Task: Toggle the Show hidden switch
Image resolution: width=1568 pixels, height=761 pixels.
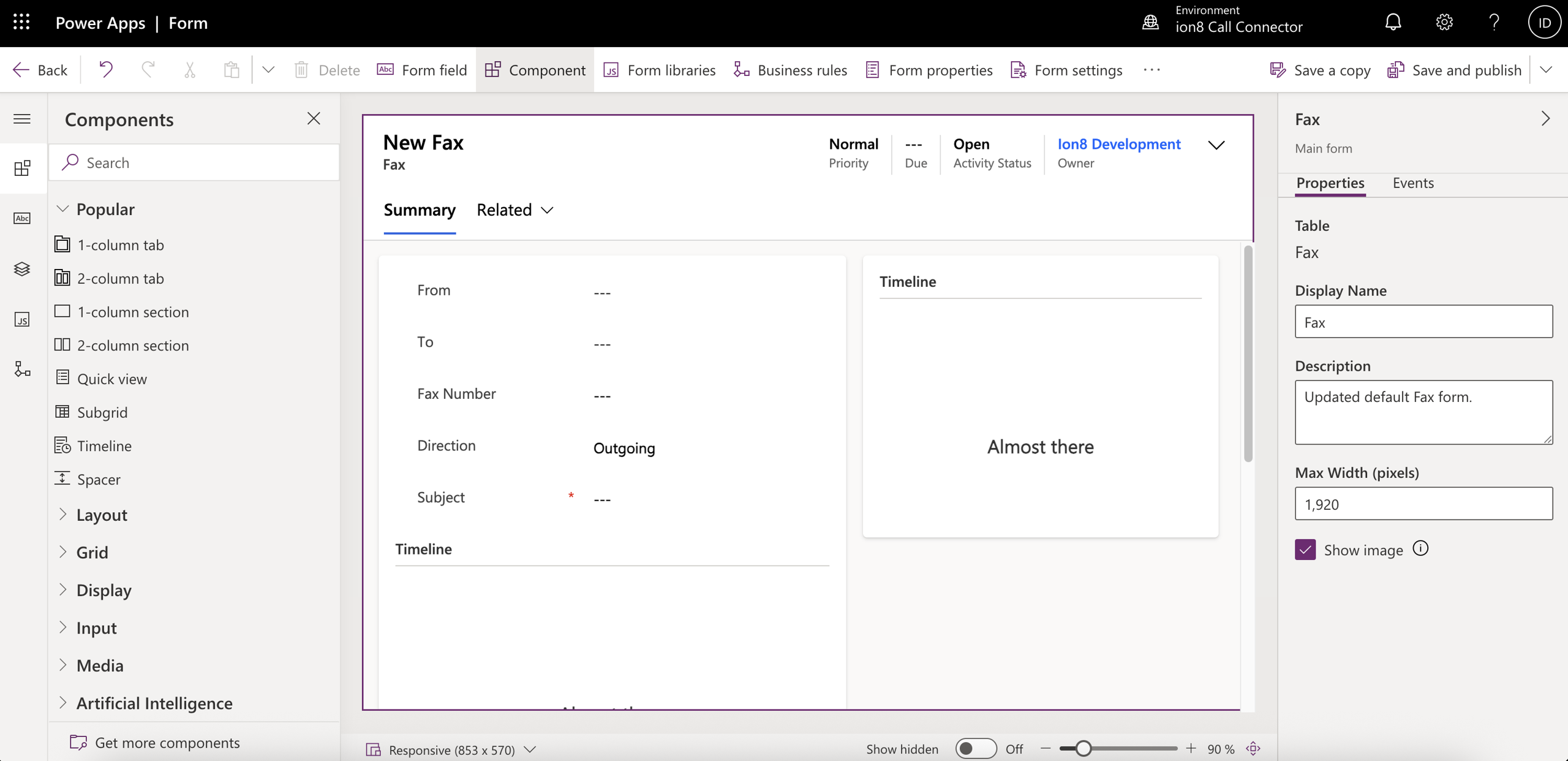Action: coord(975,748)
